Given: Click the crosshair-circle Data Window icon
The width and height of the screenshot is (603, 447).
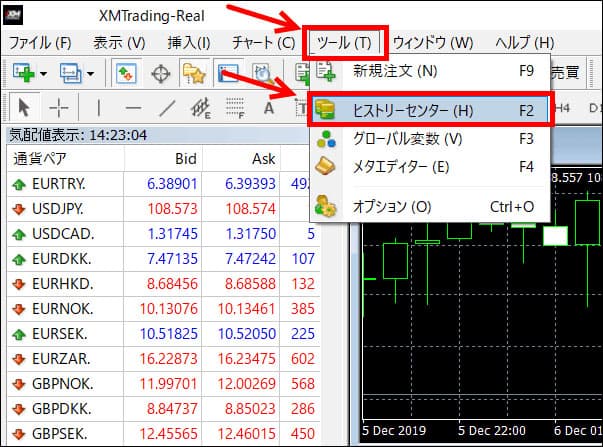Looking at the screenshot, I should pyautogui.click(x=160, y=73).
